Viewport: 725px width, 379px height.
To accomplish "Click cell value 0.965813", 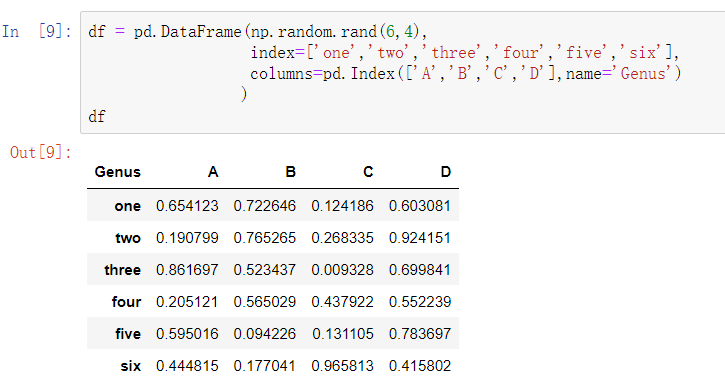I will click(343, 366).
